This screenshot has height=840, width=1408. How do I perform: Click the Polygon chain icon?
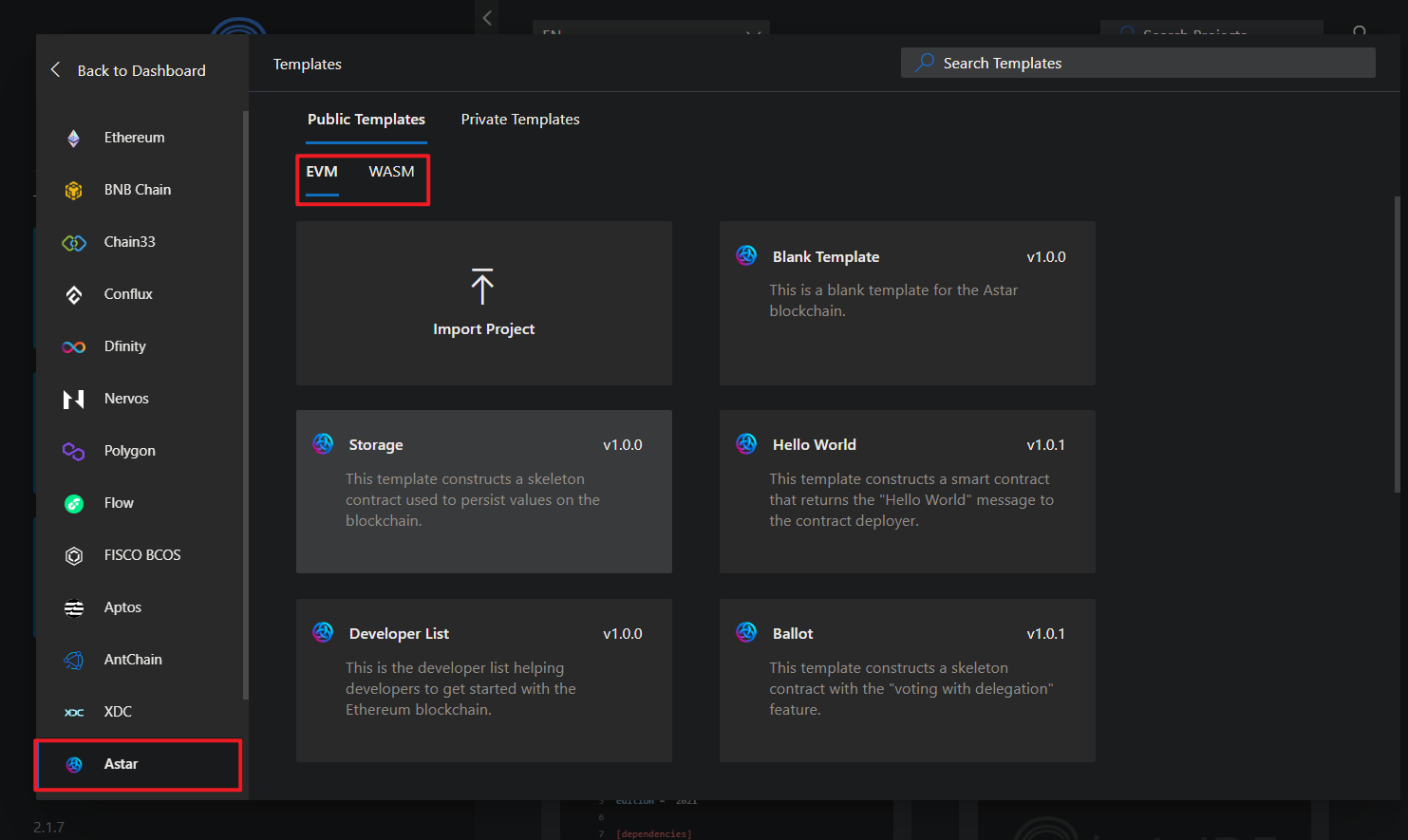74,452
